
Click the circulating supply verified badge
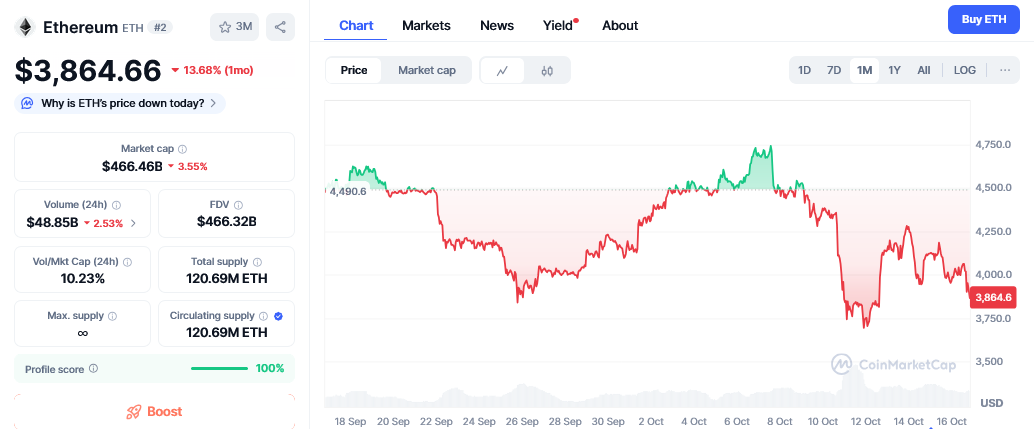tap(278, 316)
